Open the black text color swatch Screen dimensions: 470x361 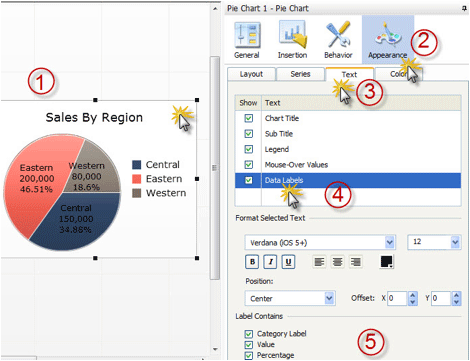[387, 262]
